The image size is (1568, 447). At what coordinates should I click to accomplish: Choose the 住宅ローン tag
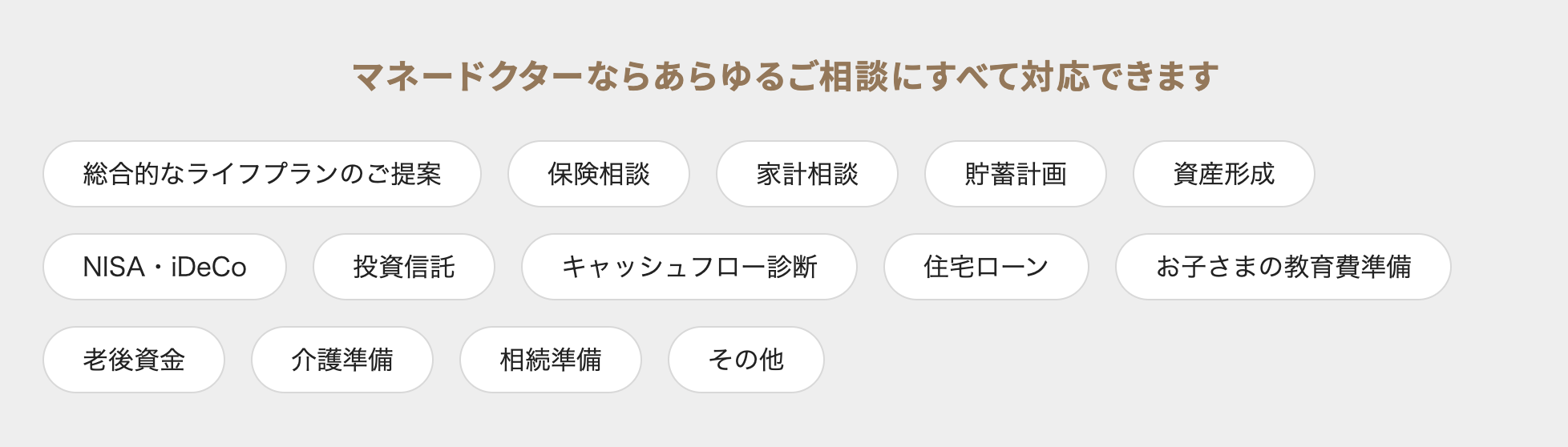click(x=986, y=267)
